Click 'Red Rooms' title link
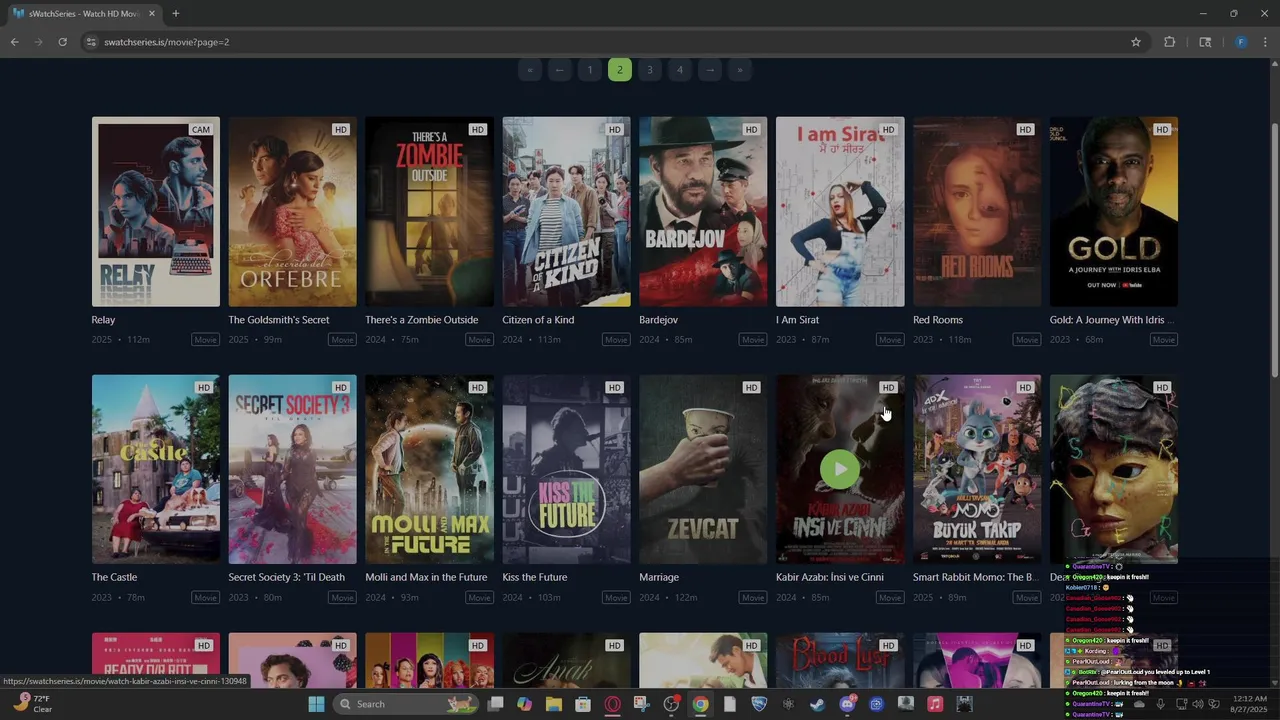Image resolution: width=1280 pixels, height=720 pixels. 938,320
